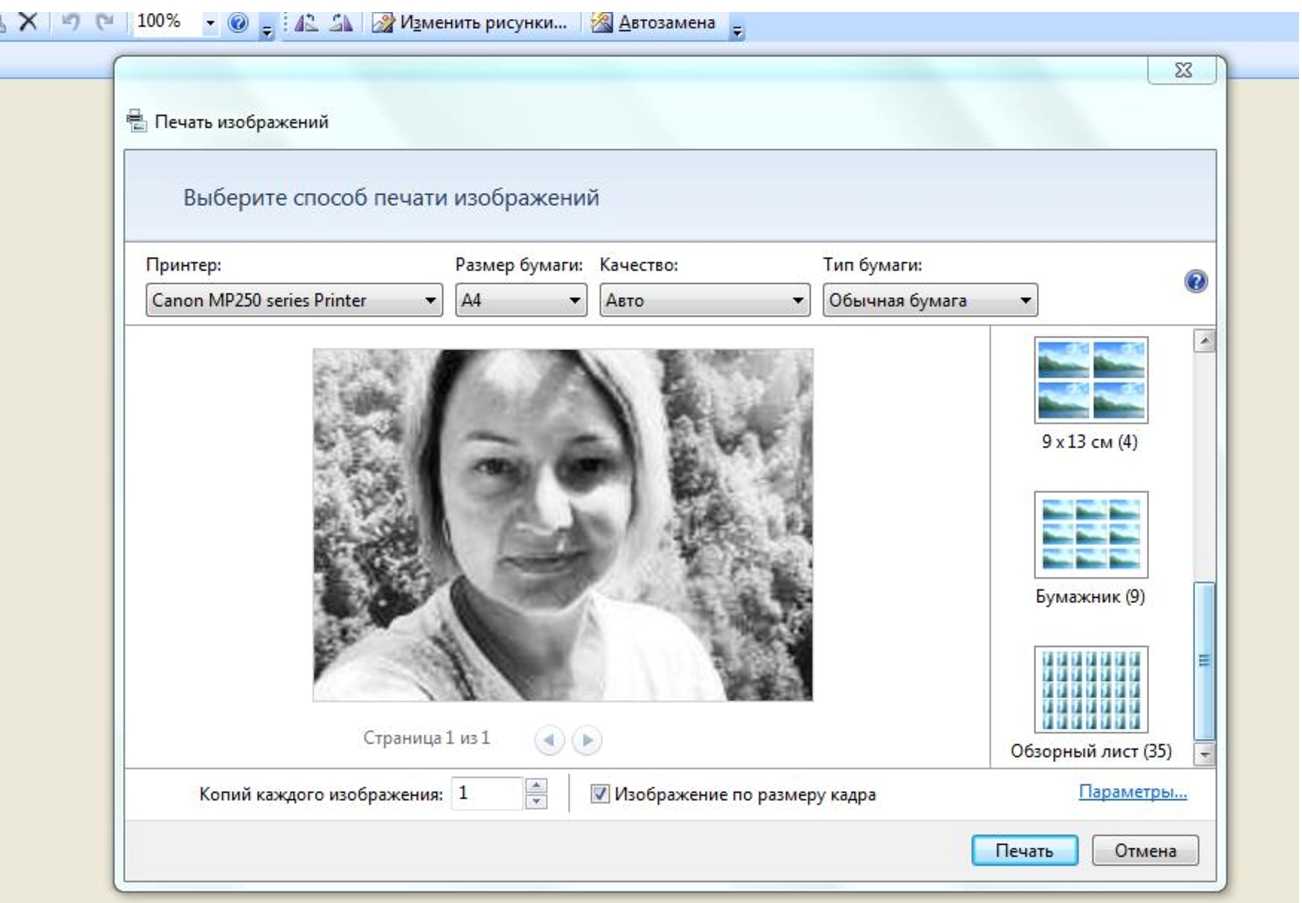The image size is (1302, 903).
Task: Open Размер бумаги dropdown showing A4
Action: 521,299
